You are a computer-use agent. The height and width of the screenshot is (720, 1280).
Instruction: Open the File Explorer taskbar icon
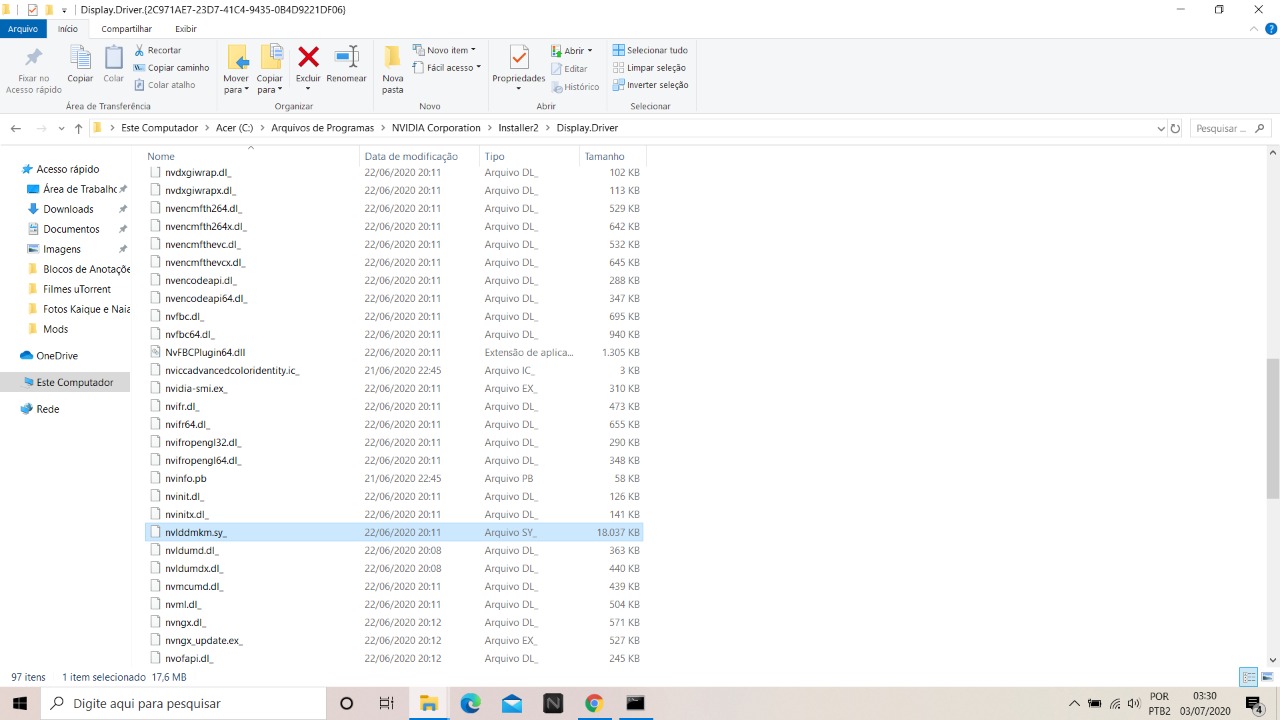(x=429, y=703)
